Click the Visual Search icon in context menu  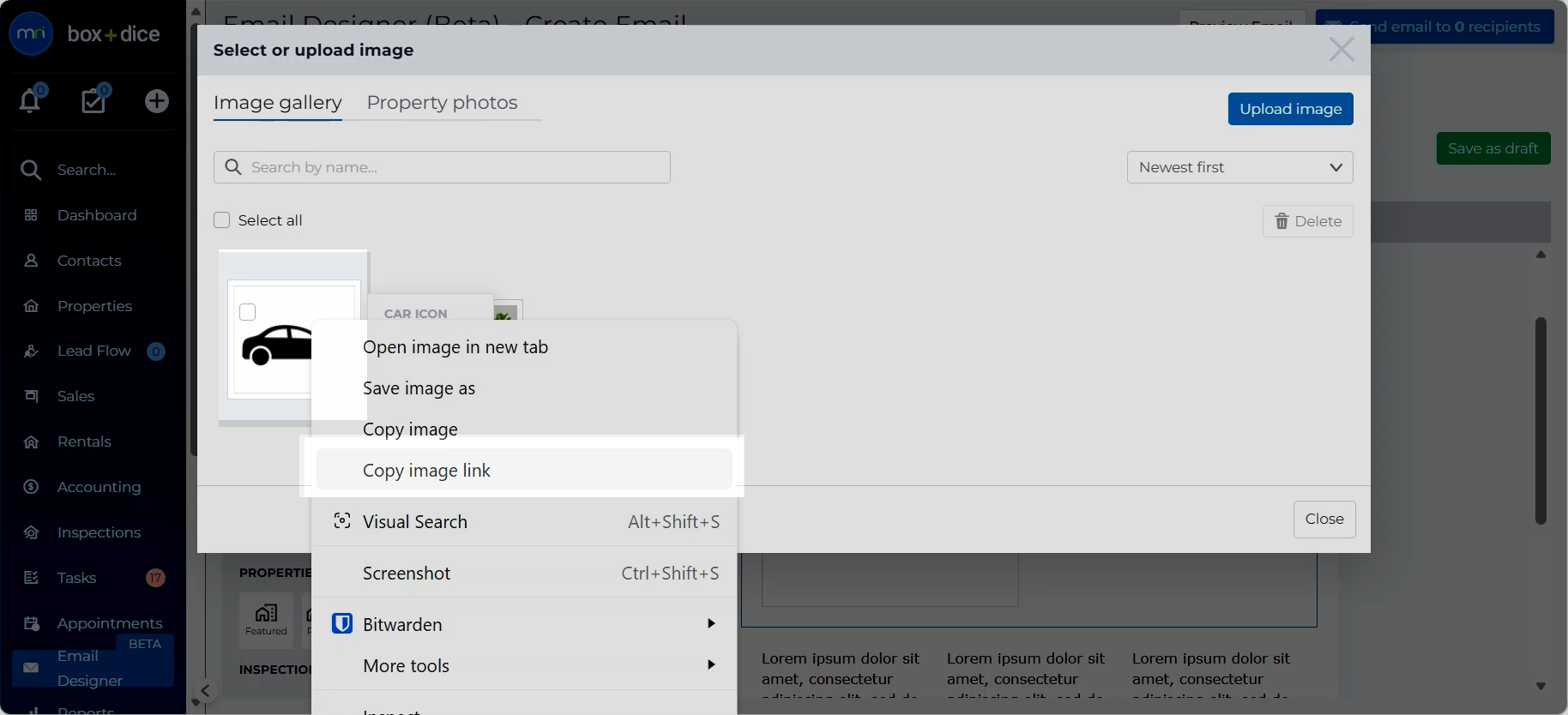click(342, 521)
